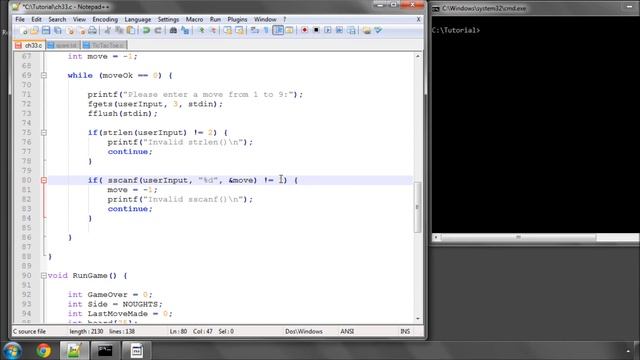
Task: Collapse the strlen if-block at line 75
Action: pos(44,133)
